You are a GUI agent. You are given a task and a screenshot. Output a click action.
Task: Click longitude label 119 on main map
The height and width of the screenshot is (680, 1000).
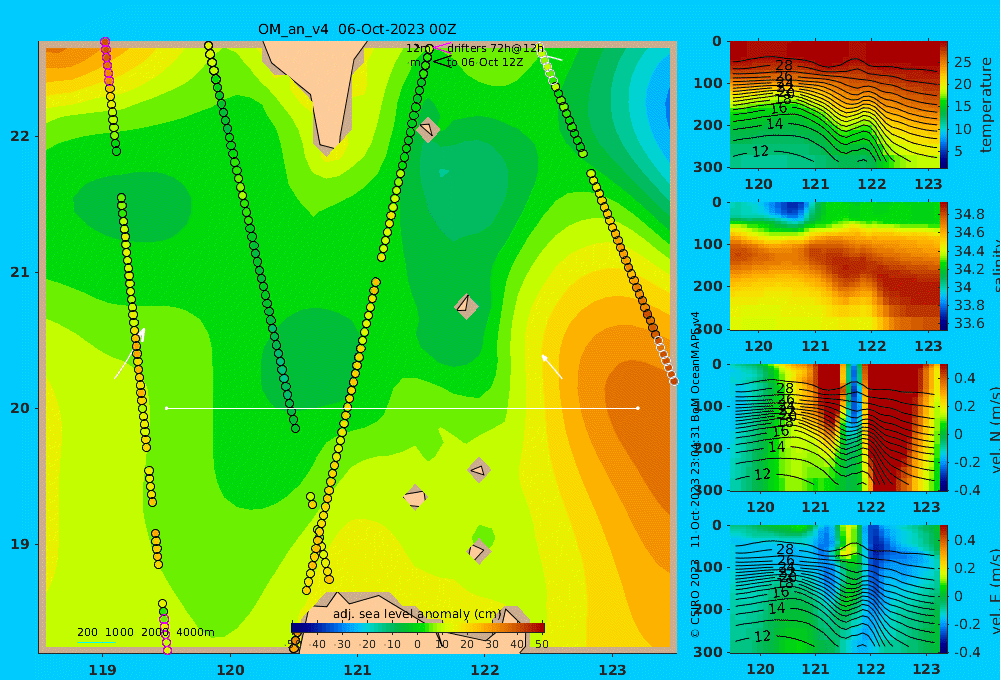(x=103, y=670)
